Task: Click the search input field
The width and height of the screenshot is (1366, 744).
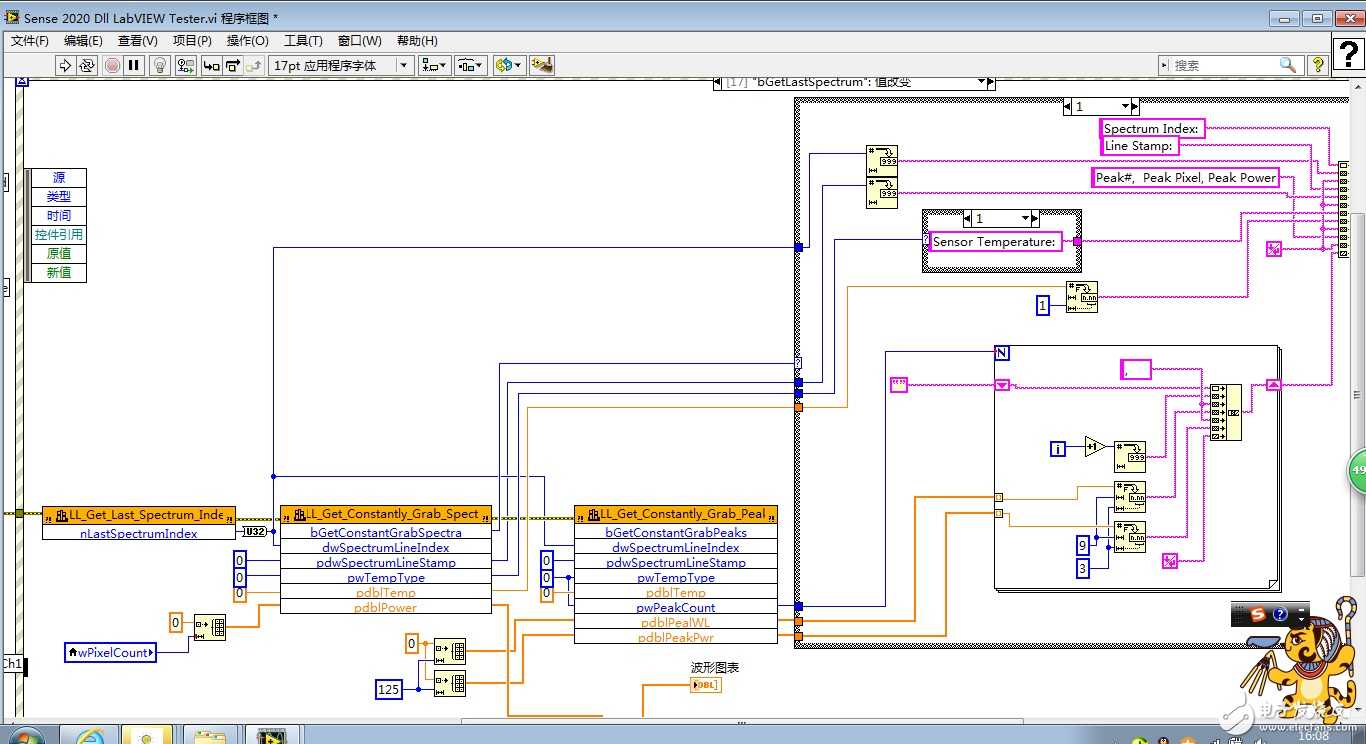Action: 1225,65
